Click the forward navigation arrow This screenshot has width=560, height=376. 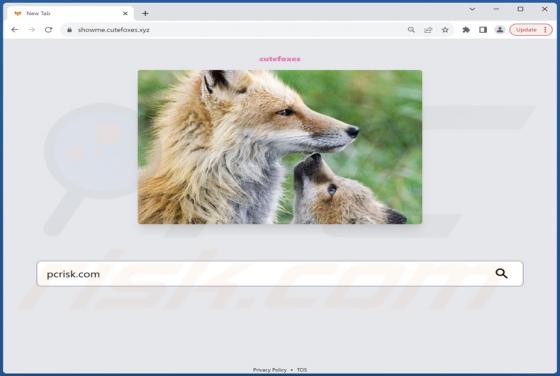click(32, 30)
